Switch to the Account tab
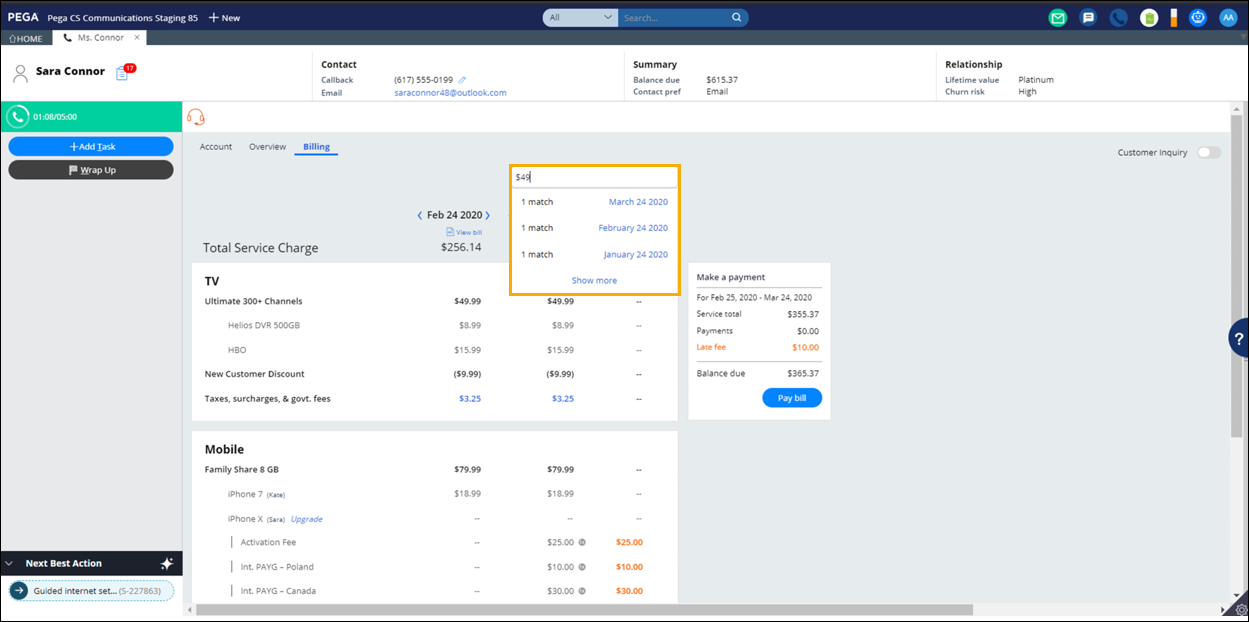Image resolution: width=1249 pixels, height=622 pixels. pyautogui.click(x=215, y=147)
